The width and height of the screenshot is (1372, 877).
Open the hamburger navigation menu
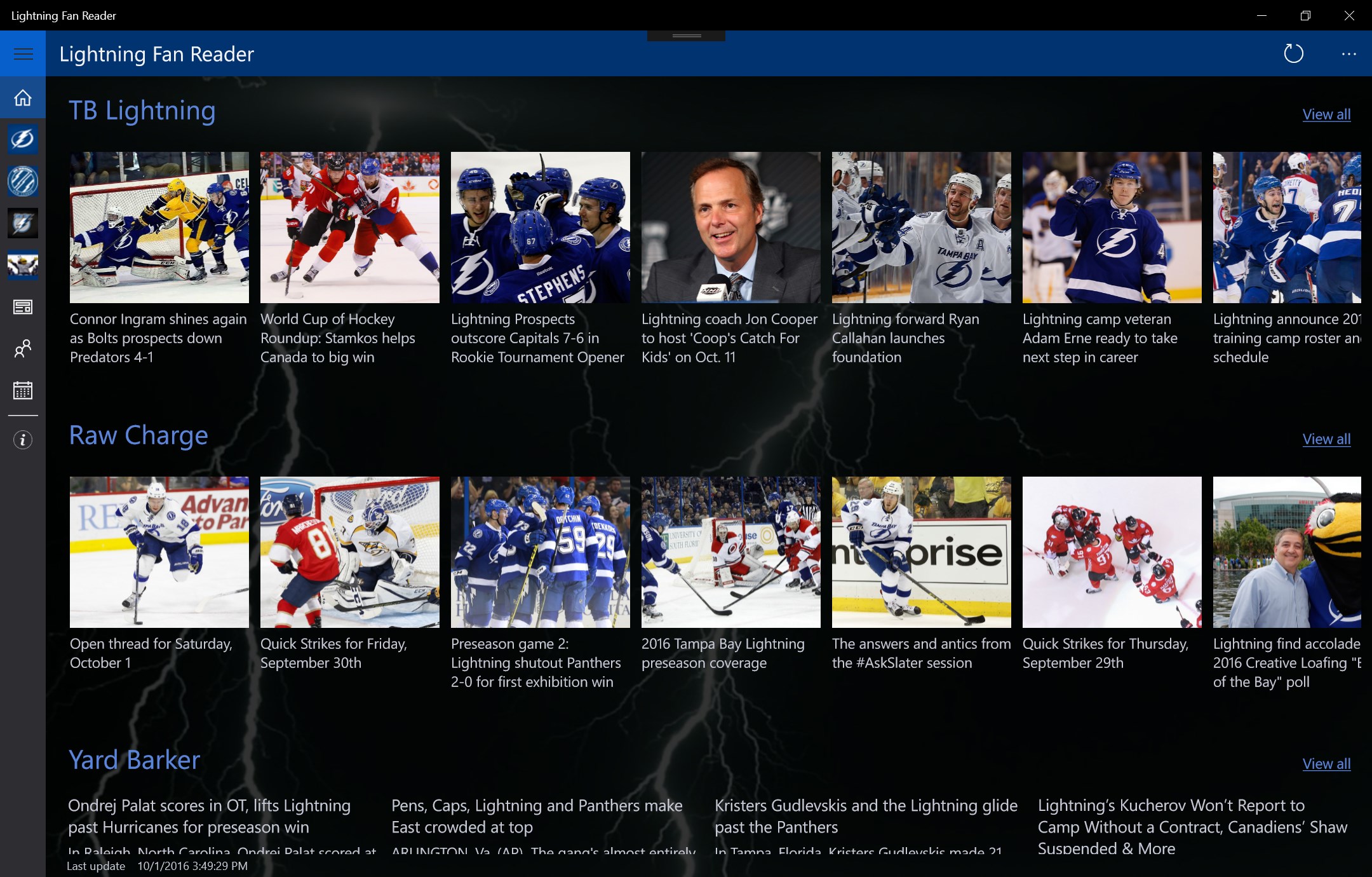[23, 54]
